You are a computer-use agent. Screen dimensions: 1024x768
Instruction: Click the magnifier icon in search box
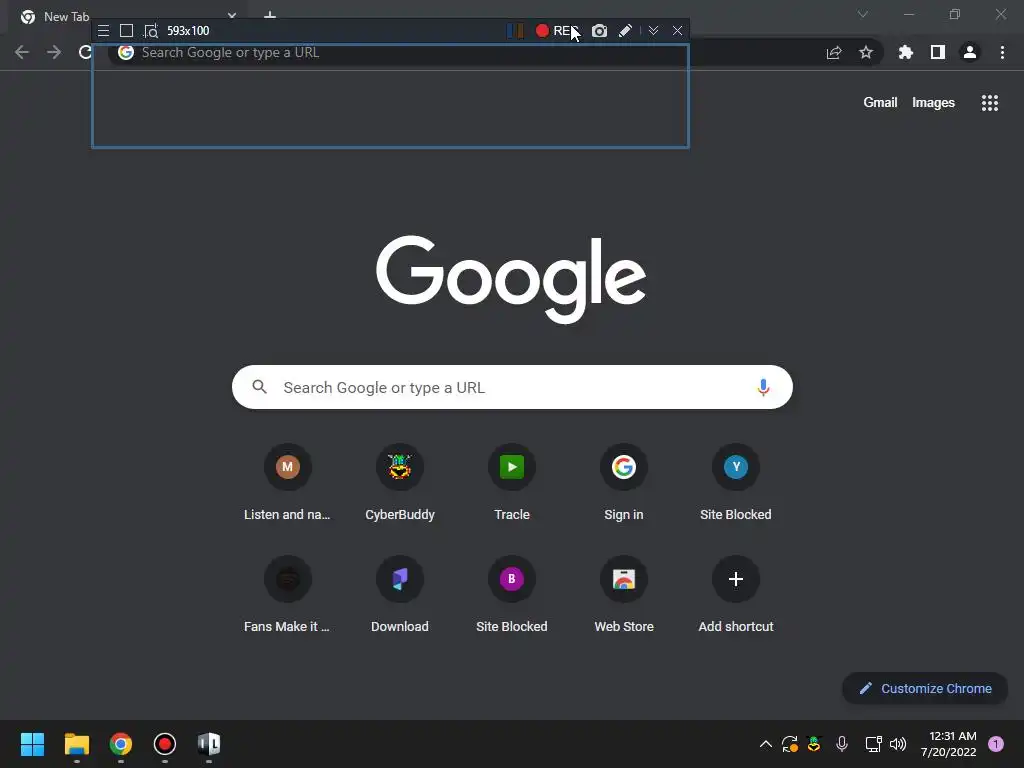[x=260, y=387]
